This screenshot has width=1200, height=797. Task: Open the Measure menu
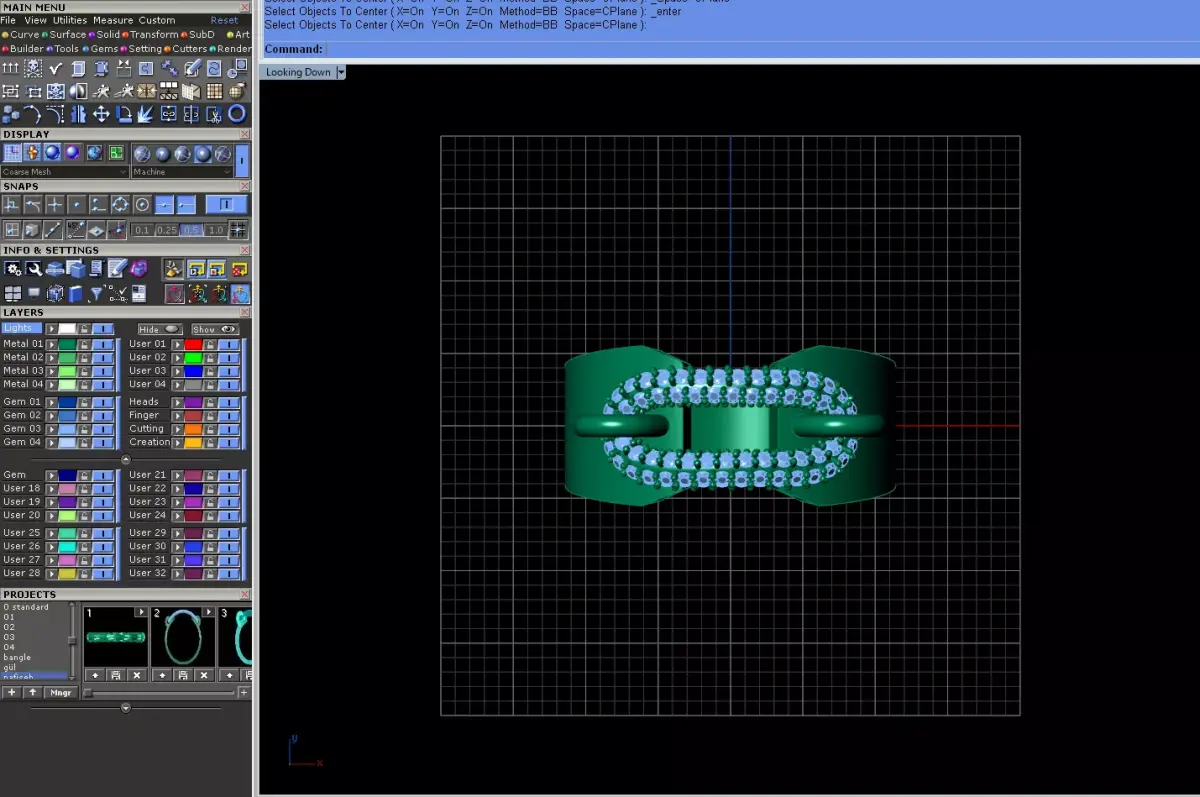coord(113,20)
